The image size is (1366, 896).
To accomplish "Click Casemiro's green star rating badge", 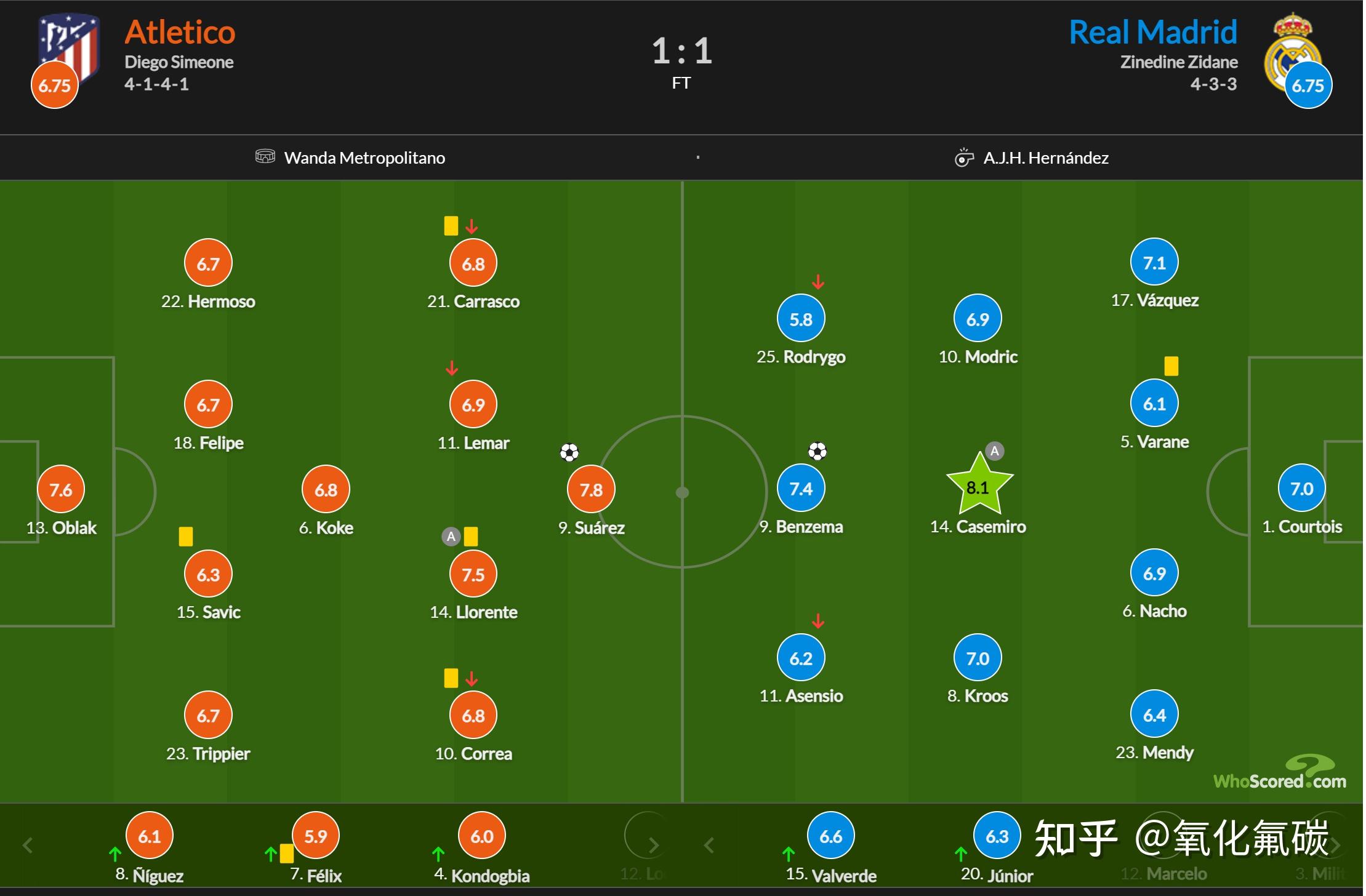I will click(x=979, y=485).
